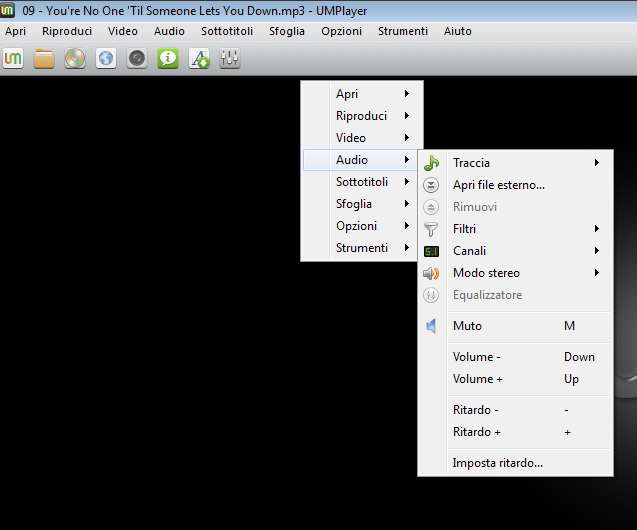Expand Apri in the context menu

pyautogui.click(x=362, y=94)
